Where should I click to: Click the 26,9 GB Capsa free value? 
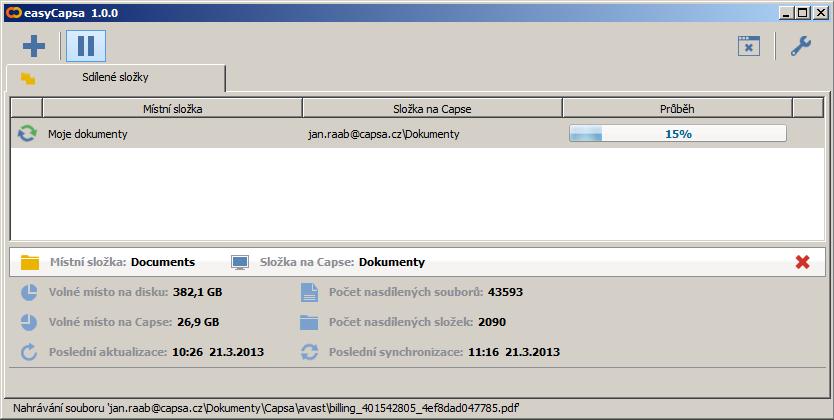198,322
